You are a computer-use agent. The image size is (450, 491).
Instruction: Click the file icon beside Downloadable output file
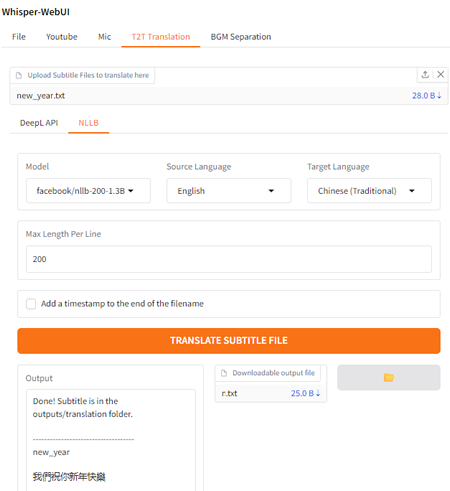[224, 373]
